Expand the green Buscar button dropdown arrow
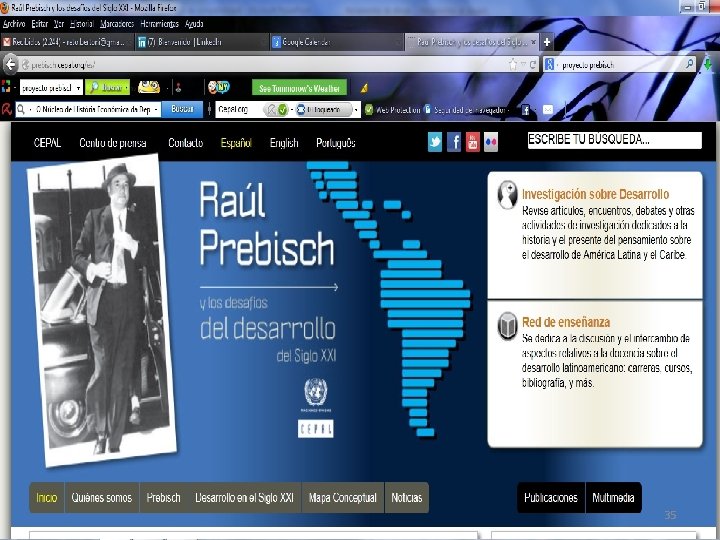This screenshot has width=720, height=540. 126,87
